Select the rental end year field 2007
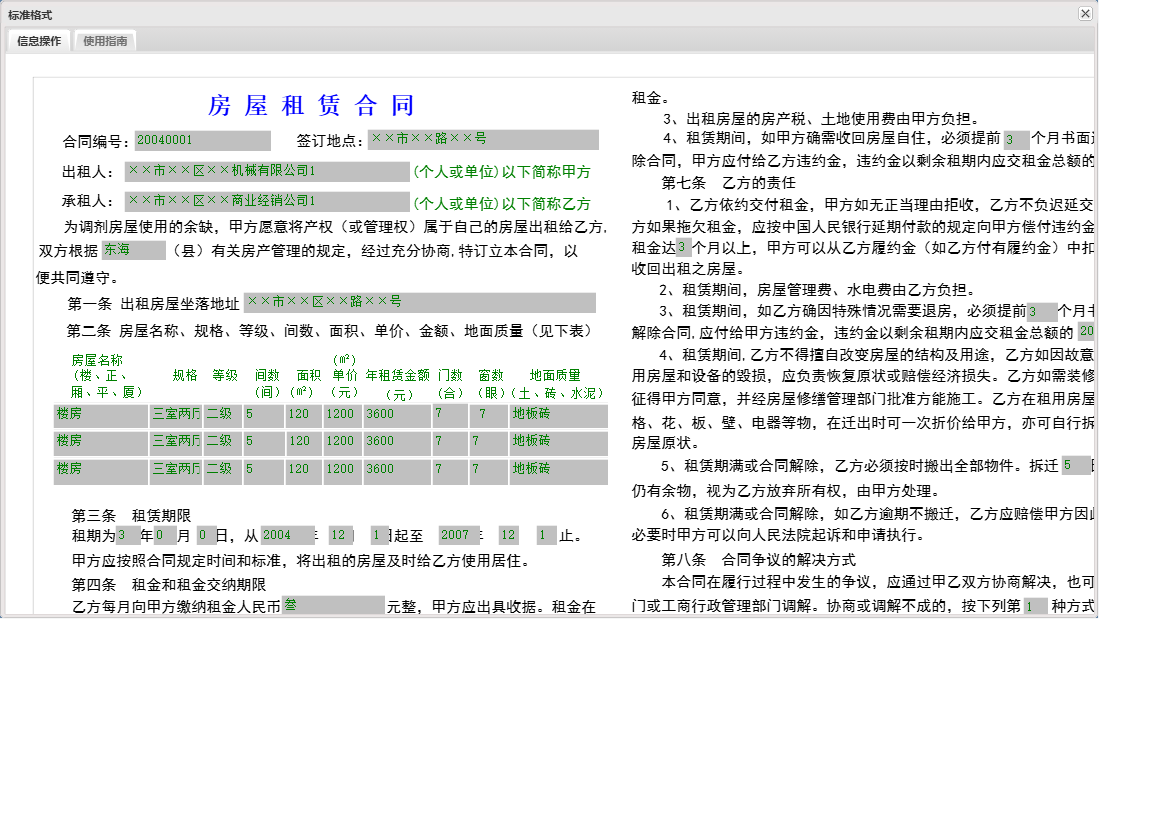This screenshot has height=837, width=1175. [458, 535]
